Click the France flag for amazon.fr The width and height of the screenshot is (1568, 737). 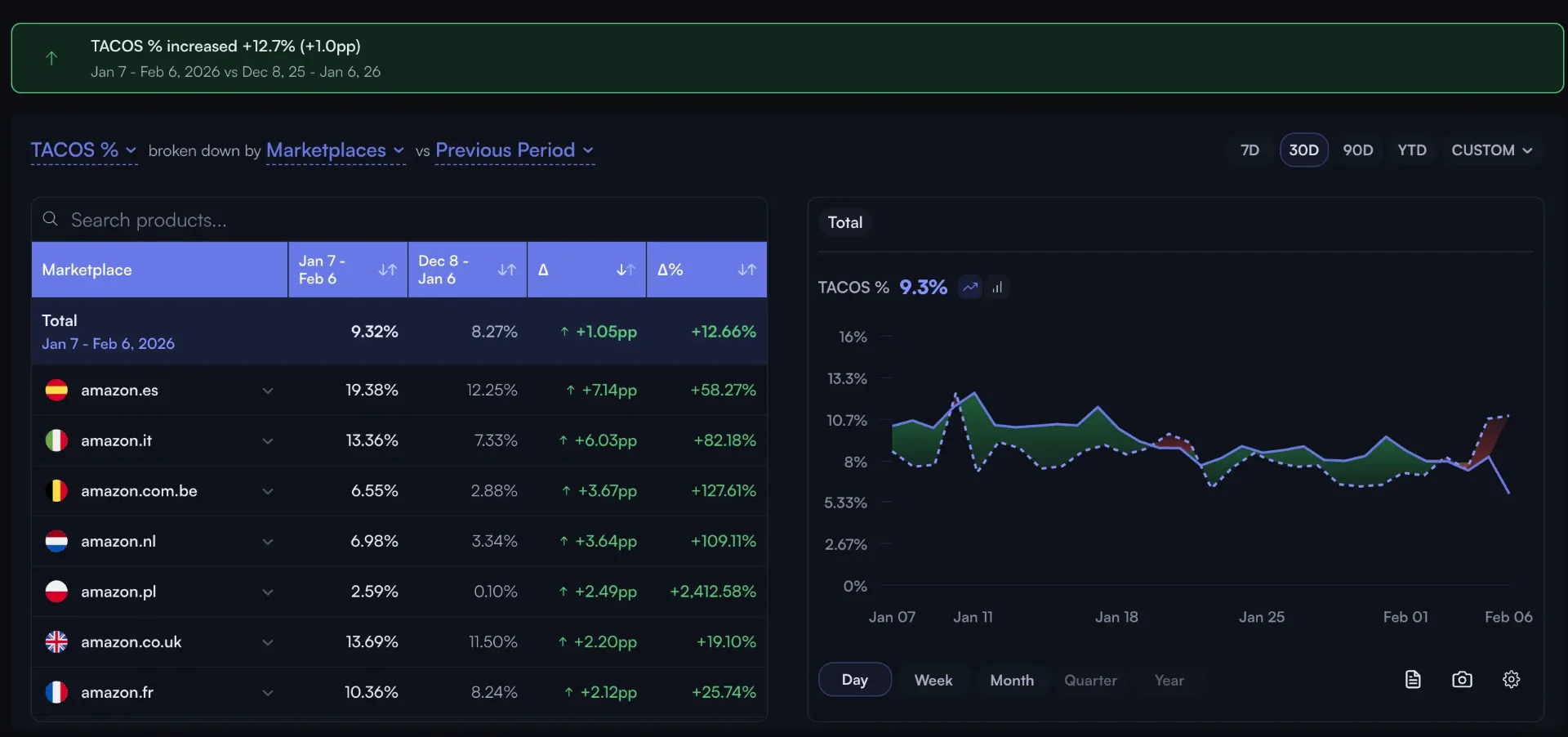coord(56,692)
